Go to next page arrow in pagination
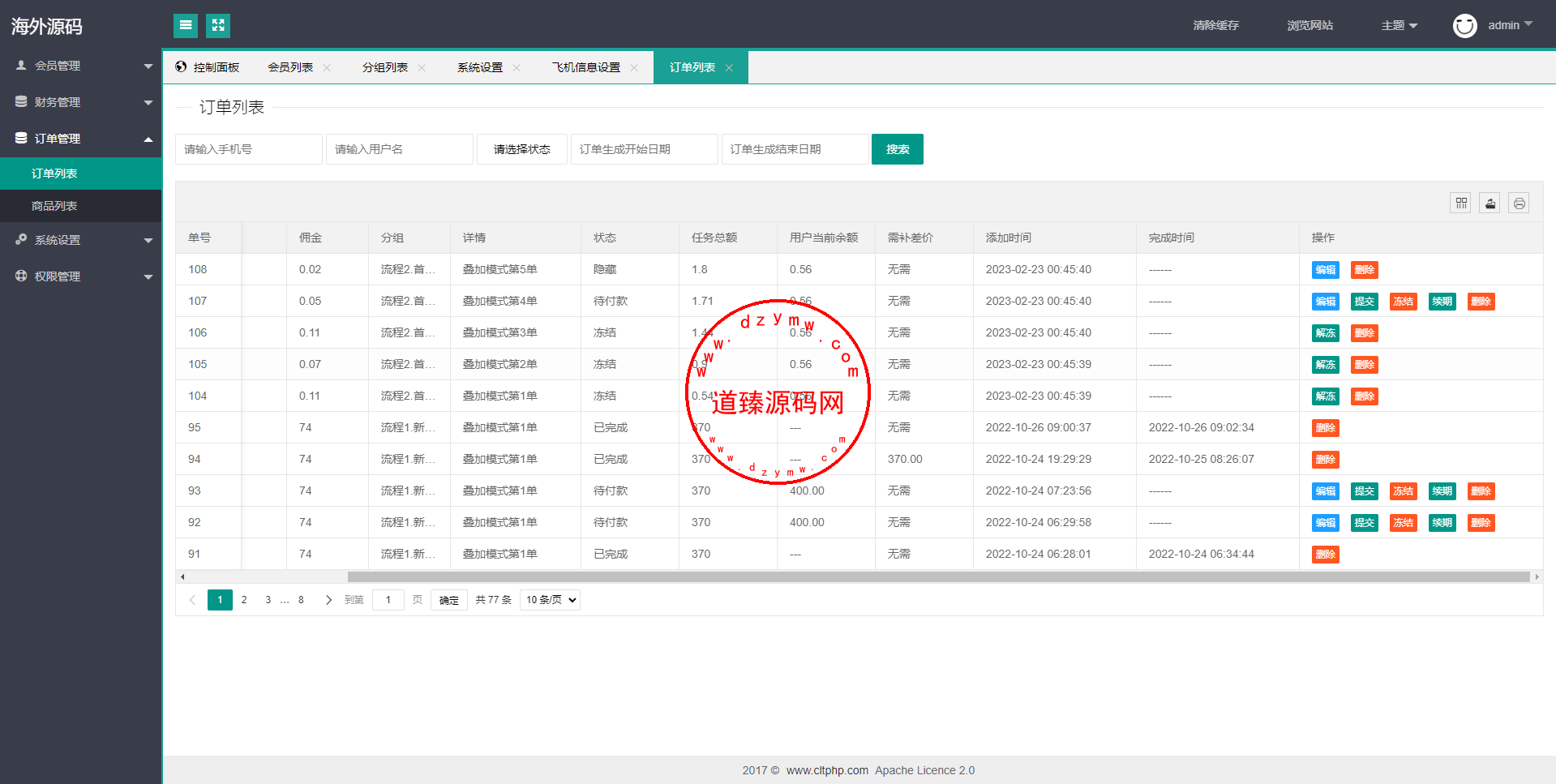Viewport: 1556px width, 784px height. click(x=328, y=600)
